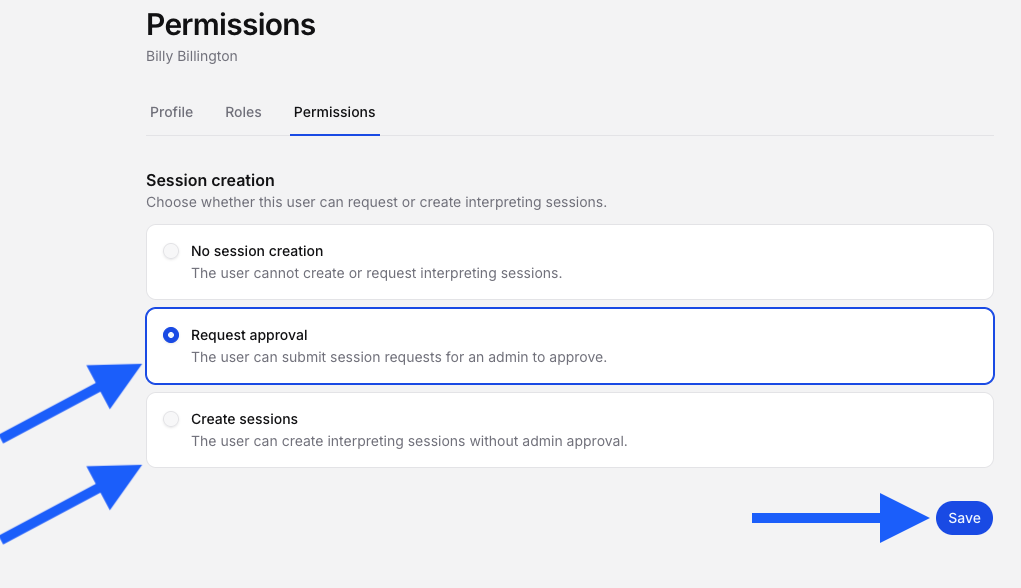The height and width of the screenshot is (588, 1021).
Task: Click the Save button
Action: click(964, 518)
